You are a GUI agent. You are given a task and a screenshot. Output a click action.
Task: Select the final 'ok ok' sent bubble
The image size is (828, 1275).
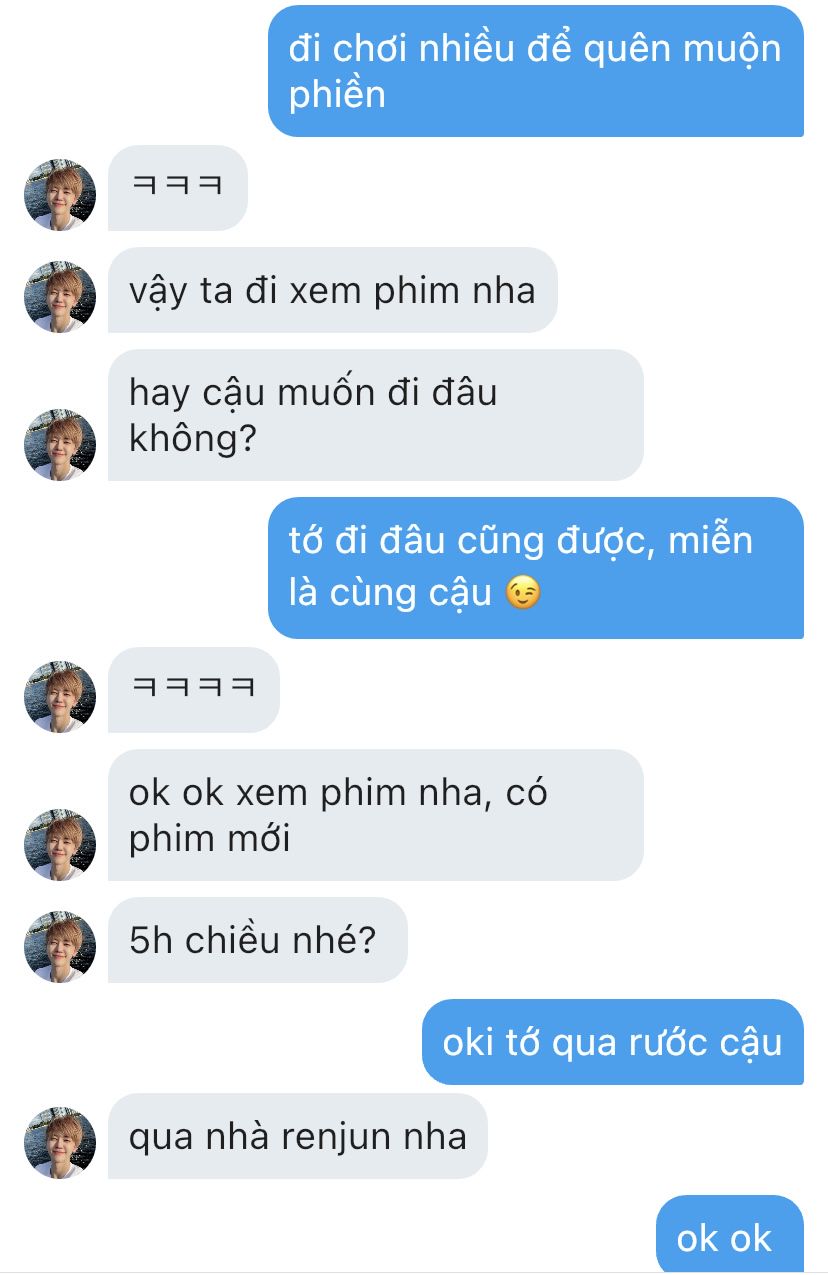coord(730,1235)
